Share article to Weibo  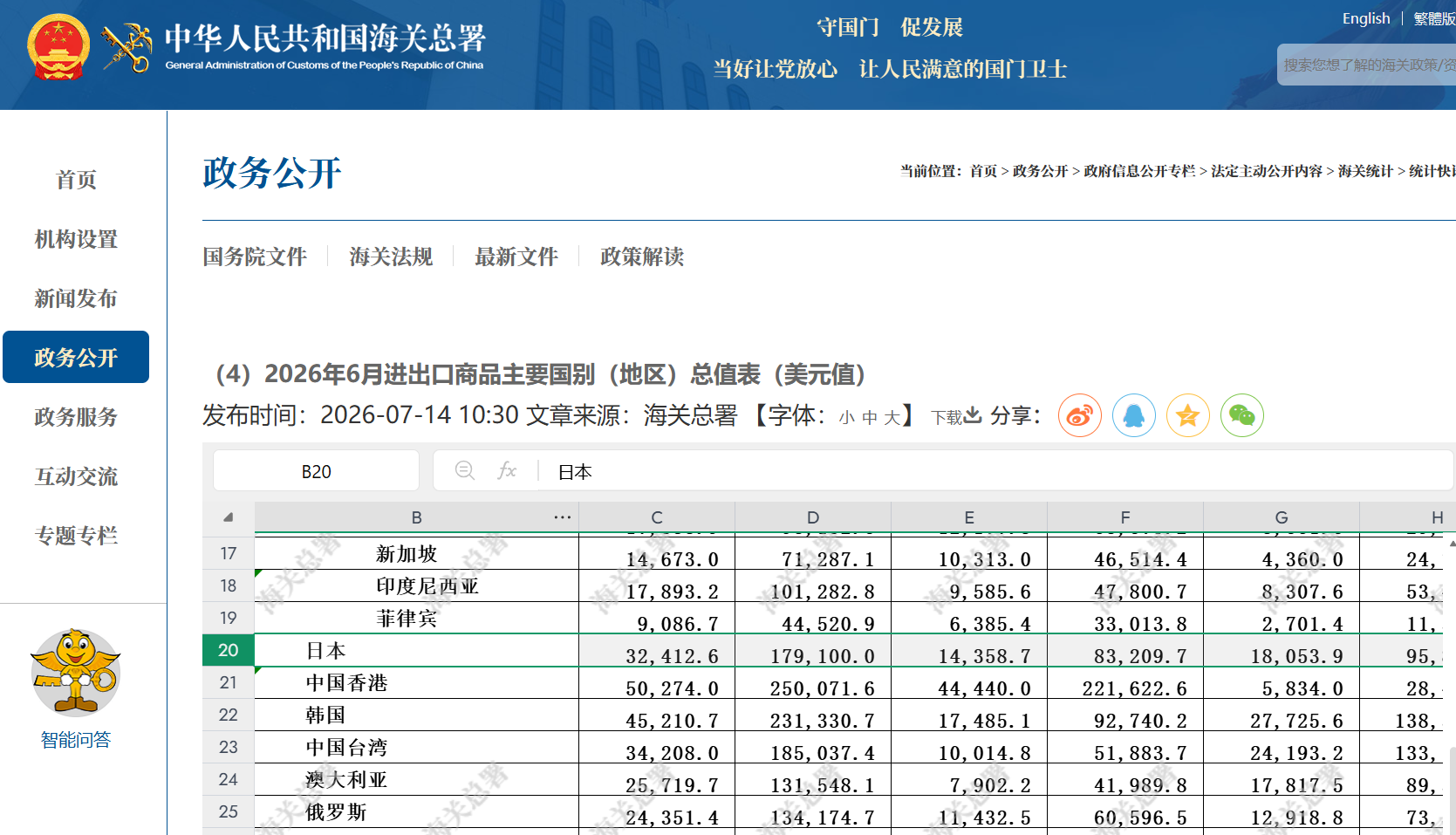click(x=1080, y=415)
